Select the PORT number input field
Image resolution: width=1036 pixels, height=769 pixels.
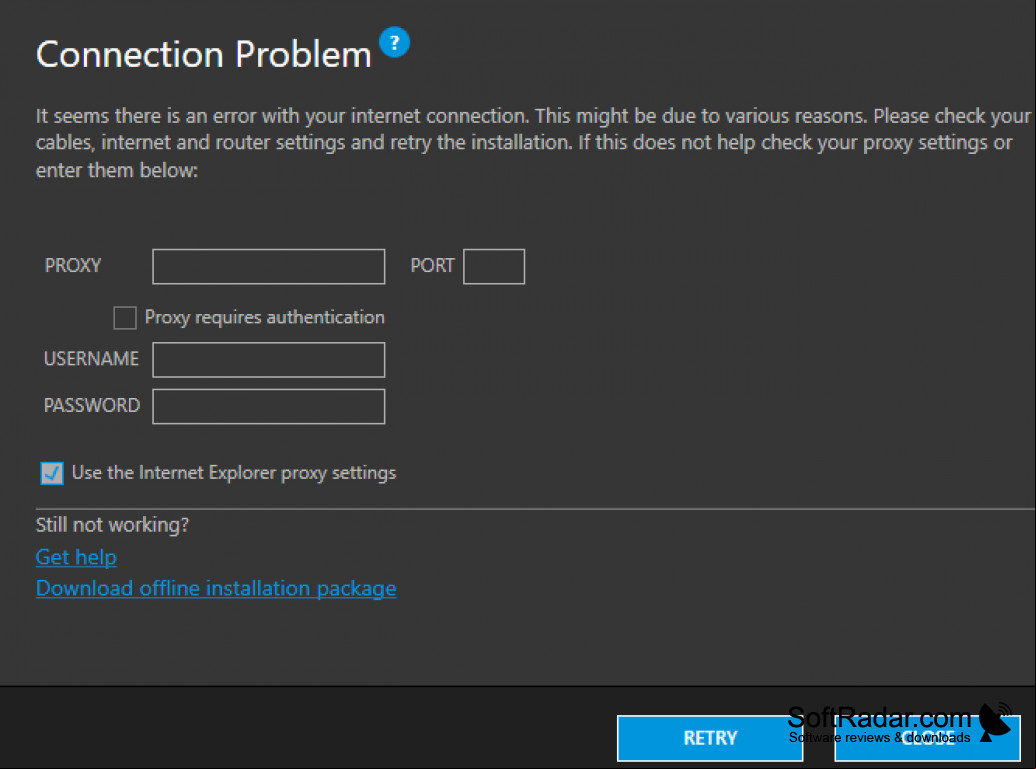[494, 266]
